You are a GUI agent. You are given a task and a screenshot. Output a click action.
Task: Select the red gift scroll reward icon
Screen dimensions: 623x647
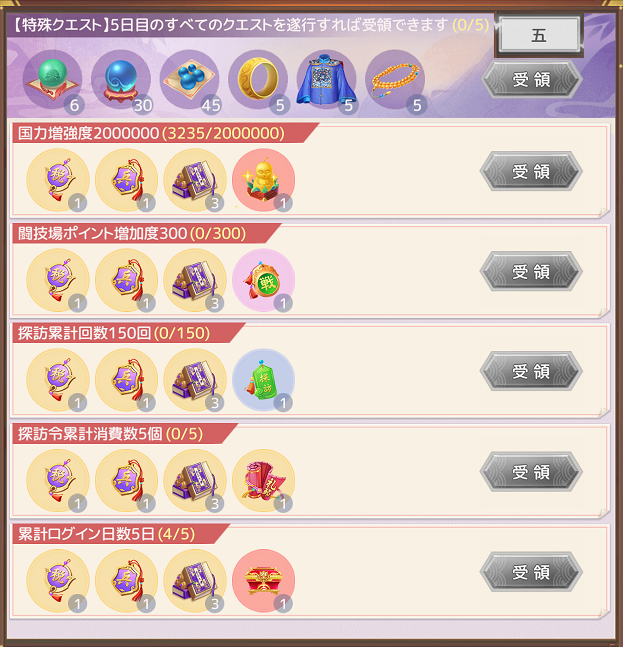(264, 481)
